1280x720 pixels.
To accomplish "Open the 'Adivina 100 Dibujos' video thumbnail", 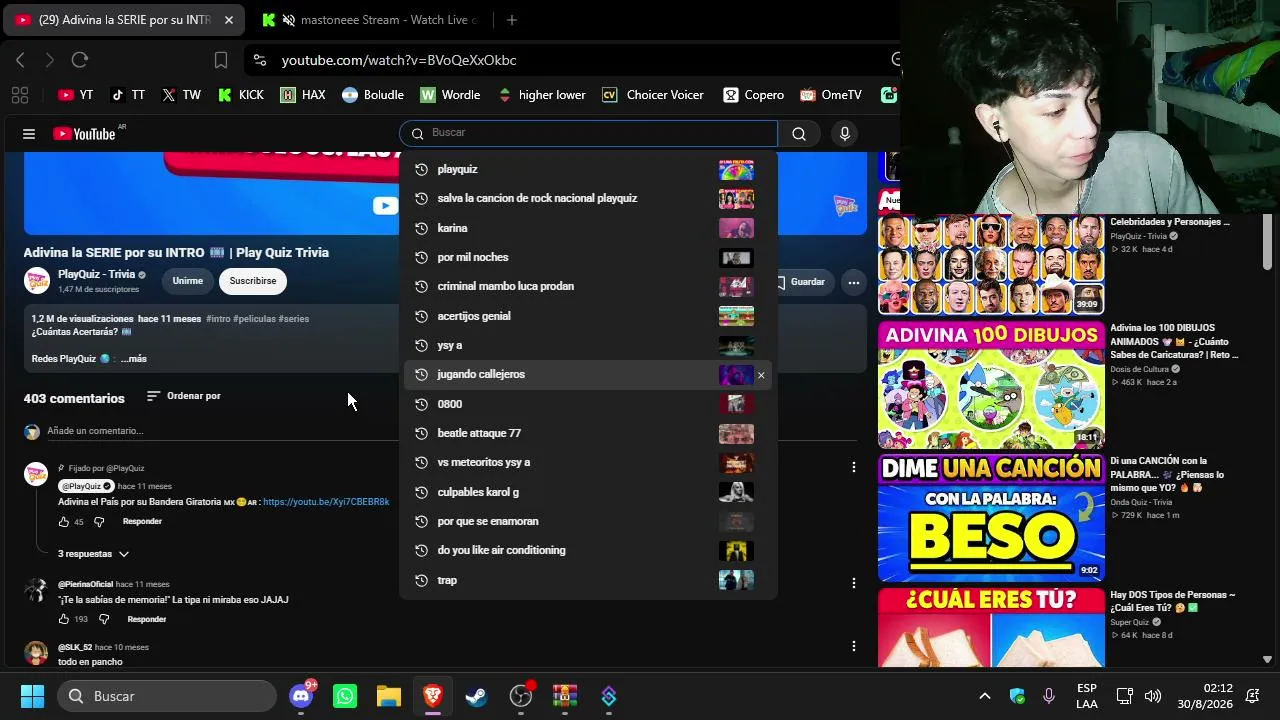I will pyautogui.click(x=991, y=385).
